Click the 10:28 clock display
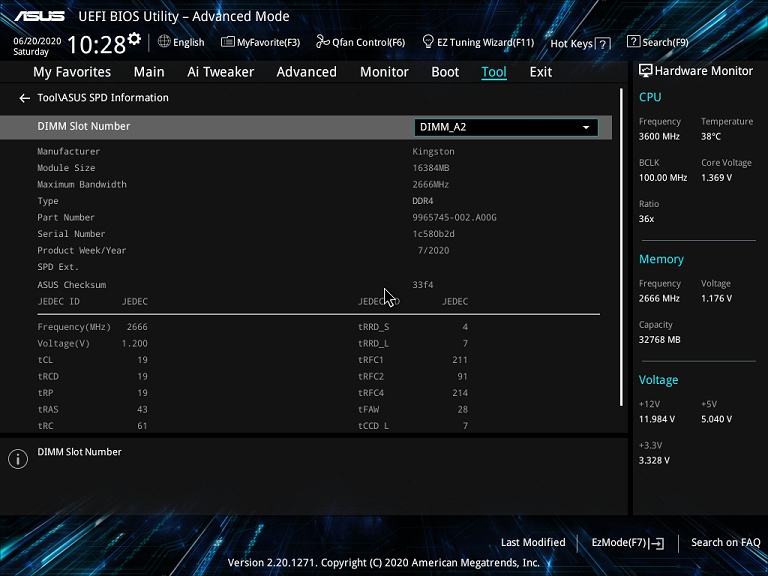The height and width of the screenshot is (576, 768). pyautogui.click(x=96, y=45)
